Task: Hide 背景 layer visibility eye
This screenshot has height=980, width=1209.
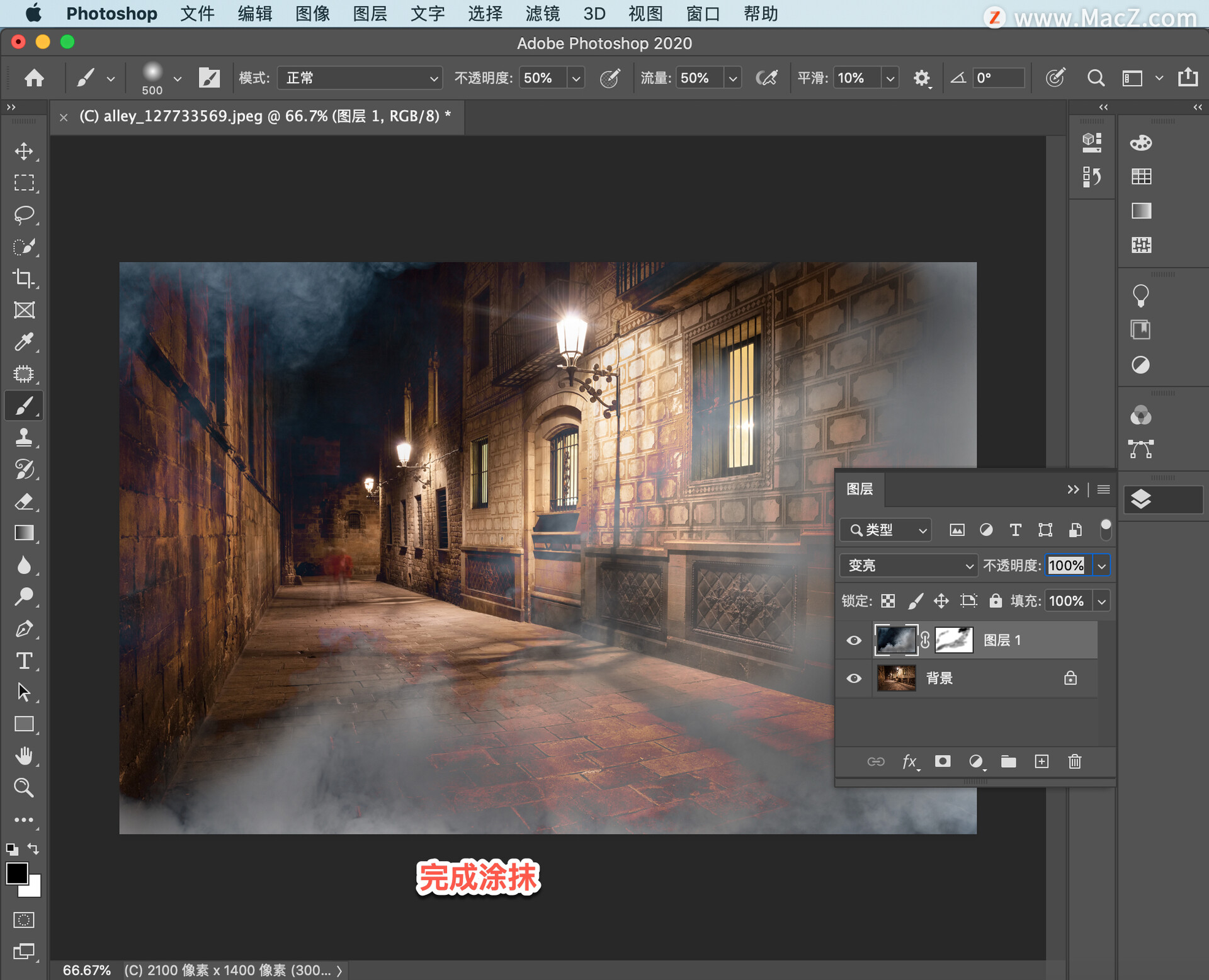Action: pos(854,678)
